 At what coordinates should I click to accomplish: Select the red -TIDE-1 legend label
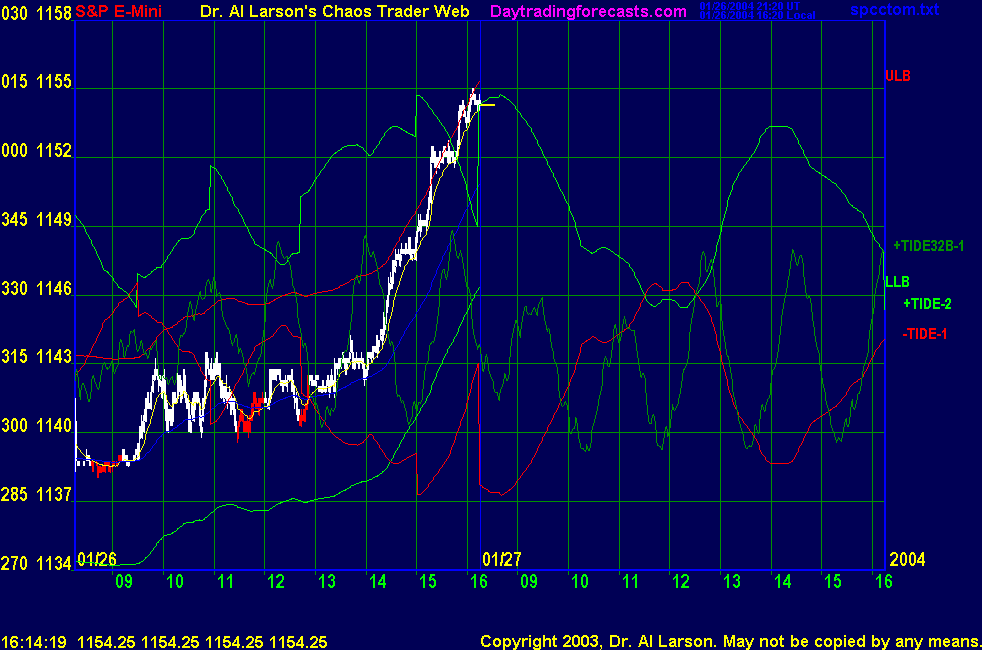(x=925, y=333)
